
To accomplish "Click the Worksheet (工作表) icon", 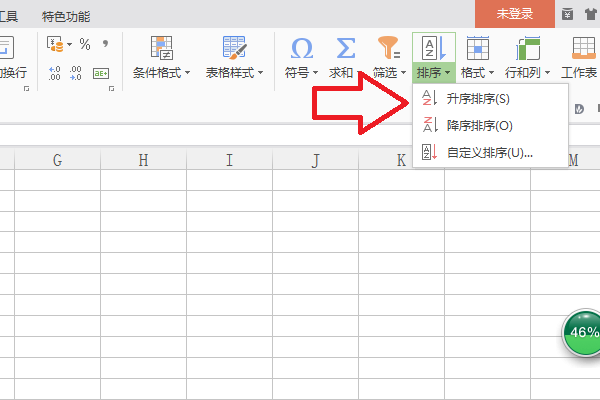I will click(x=584, y=48).
